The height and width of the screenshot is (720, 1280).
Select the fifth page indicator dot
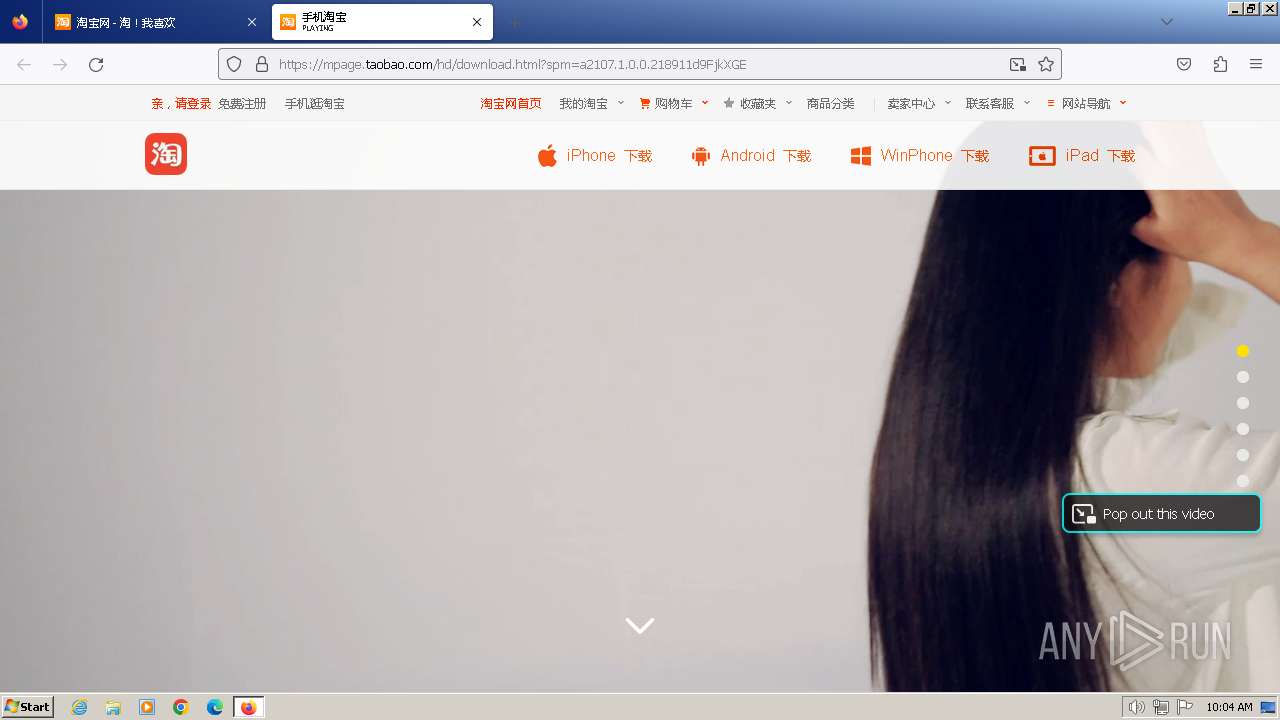coord(1243,455)
